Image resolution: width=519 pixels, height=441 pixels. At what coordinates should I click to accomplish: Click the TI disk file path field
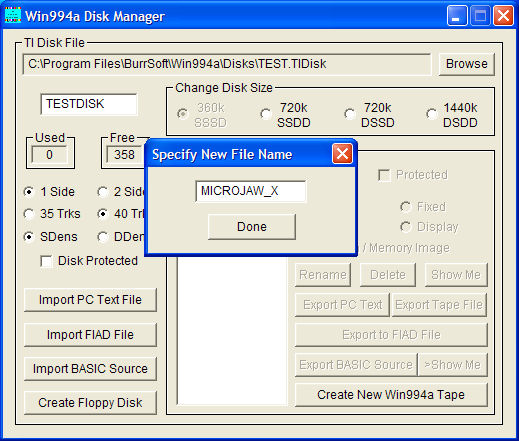pyautogui.click(x=227, y=64)
